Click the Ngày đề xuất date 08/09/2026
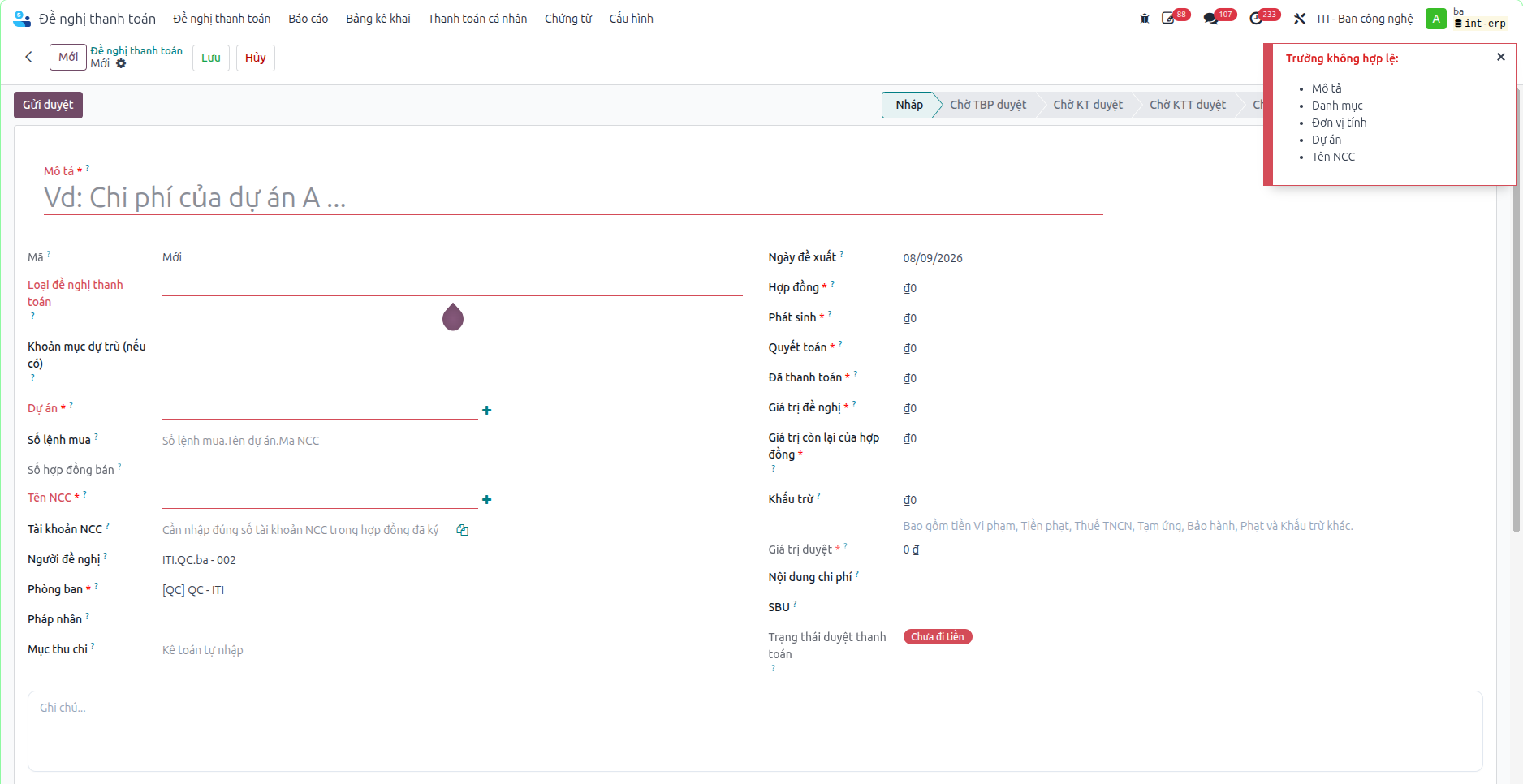 933,258
